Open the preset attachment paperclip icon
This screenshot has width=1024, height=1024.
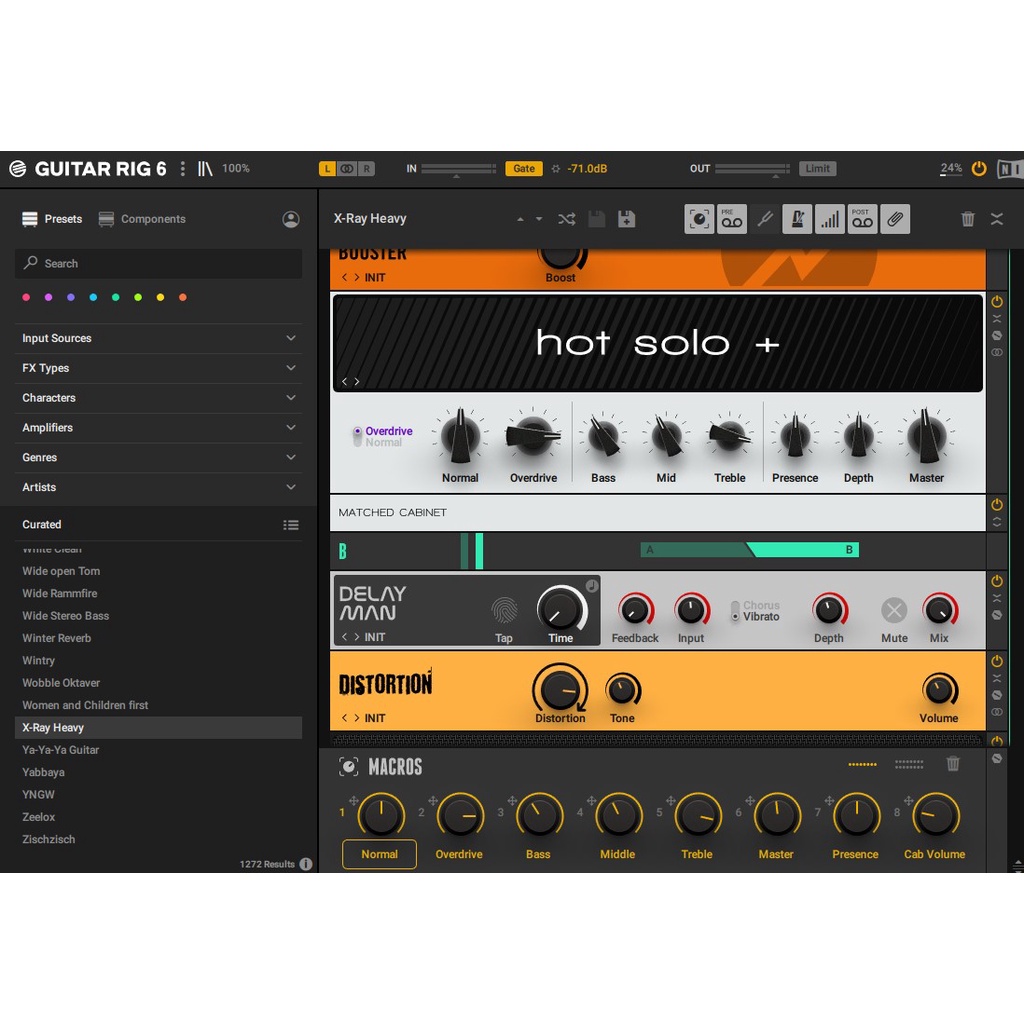(x=895, y=219)
